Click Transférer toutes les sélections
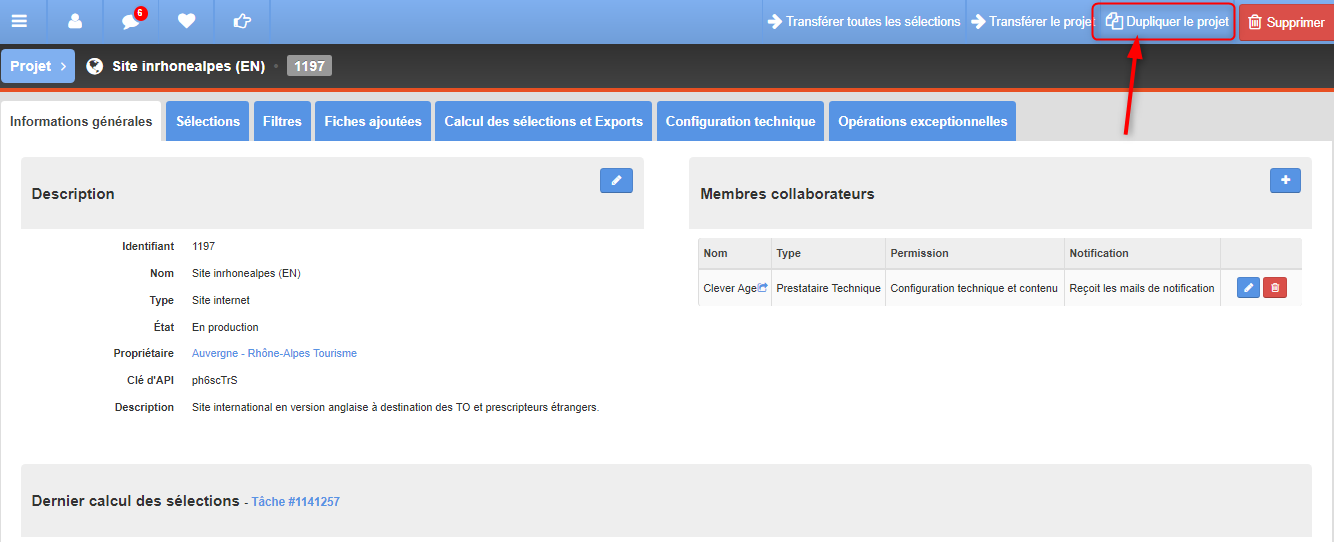Image resolution: width=1334 pixels, height=542 pixels. (x=864, y=21)
